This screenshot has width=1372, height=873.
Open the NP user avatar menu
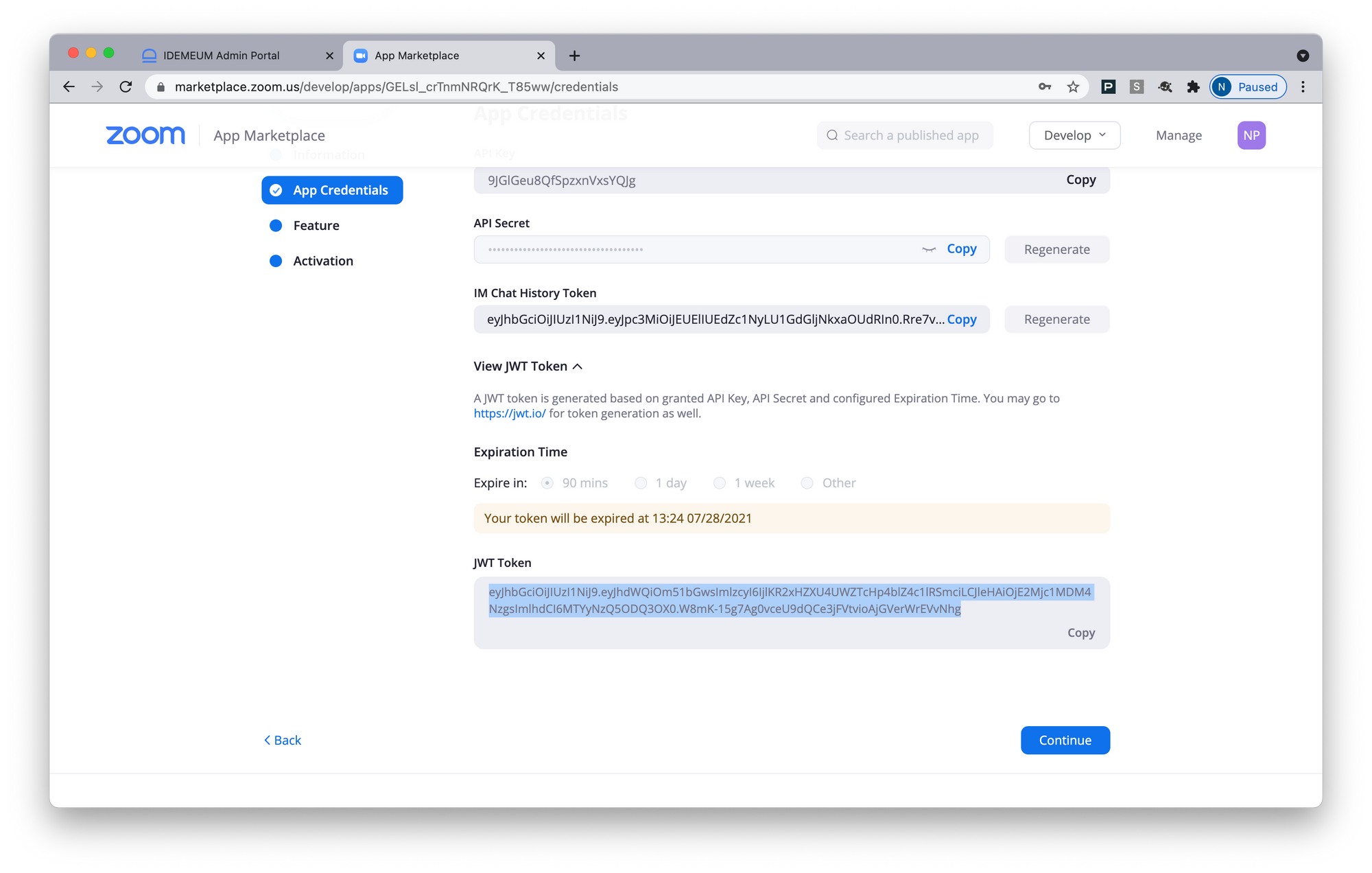click(1251, 135)
